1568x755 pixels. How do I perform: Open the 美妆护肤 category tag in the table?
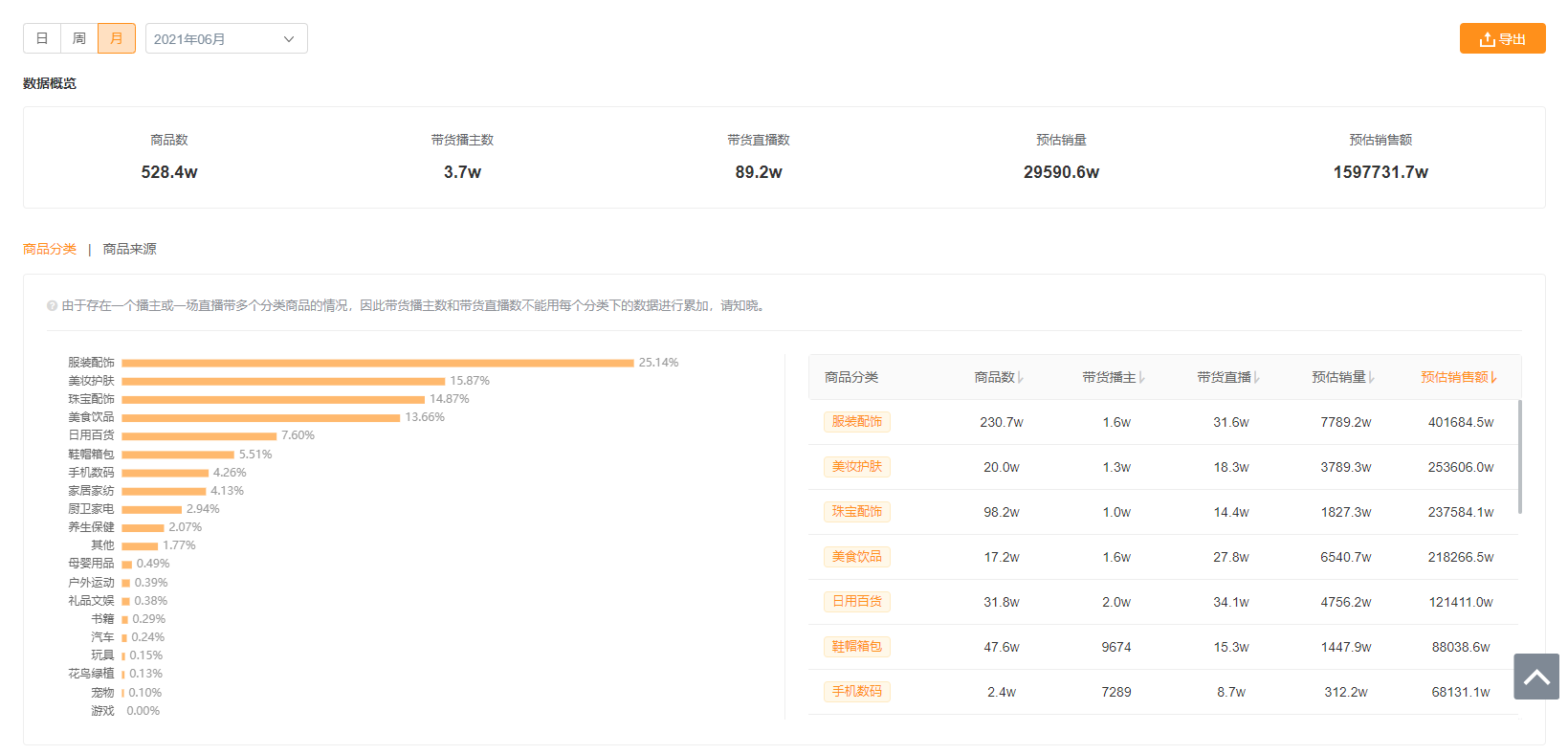857,467
